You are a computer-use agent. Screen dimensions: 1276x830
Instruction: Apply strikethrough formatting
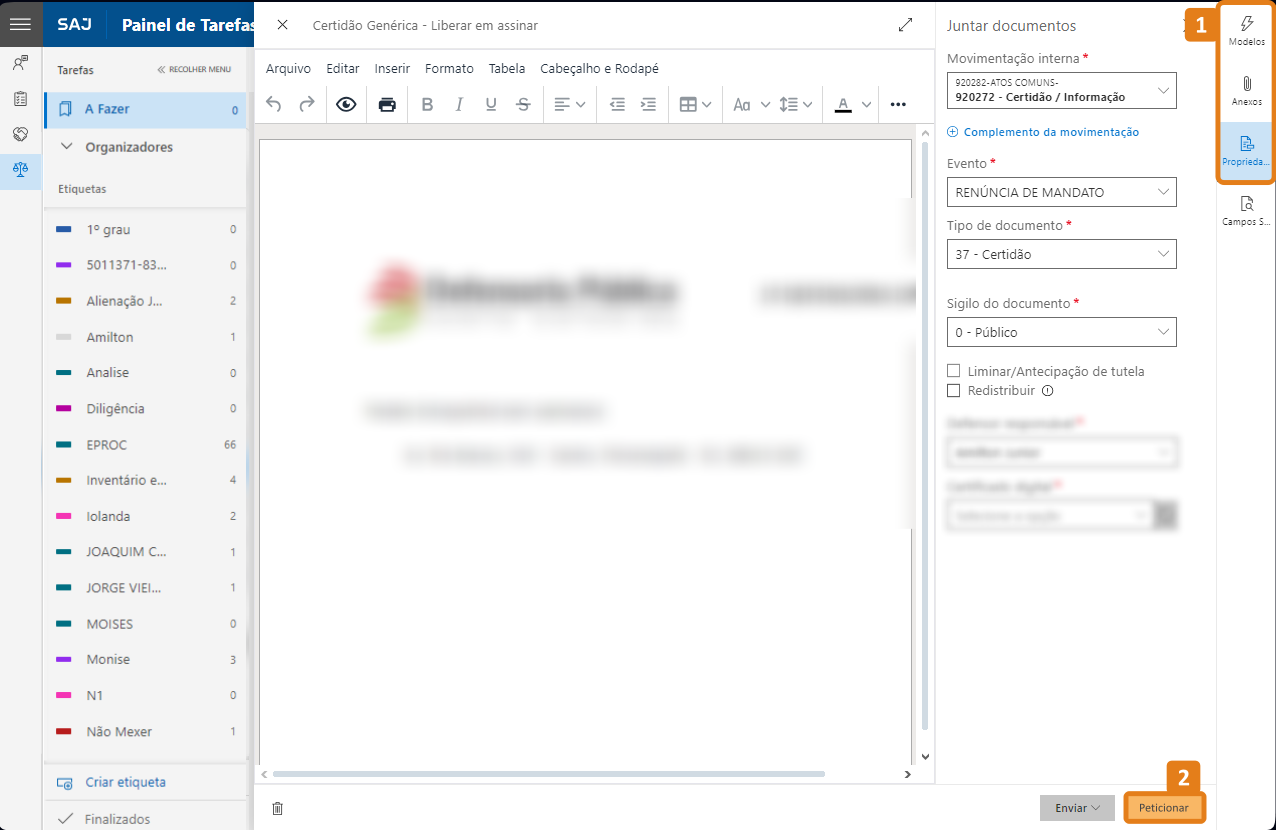[x=523, y=104]
